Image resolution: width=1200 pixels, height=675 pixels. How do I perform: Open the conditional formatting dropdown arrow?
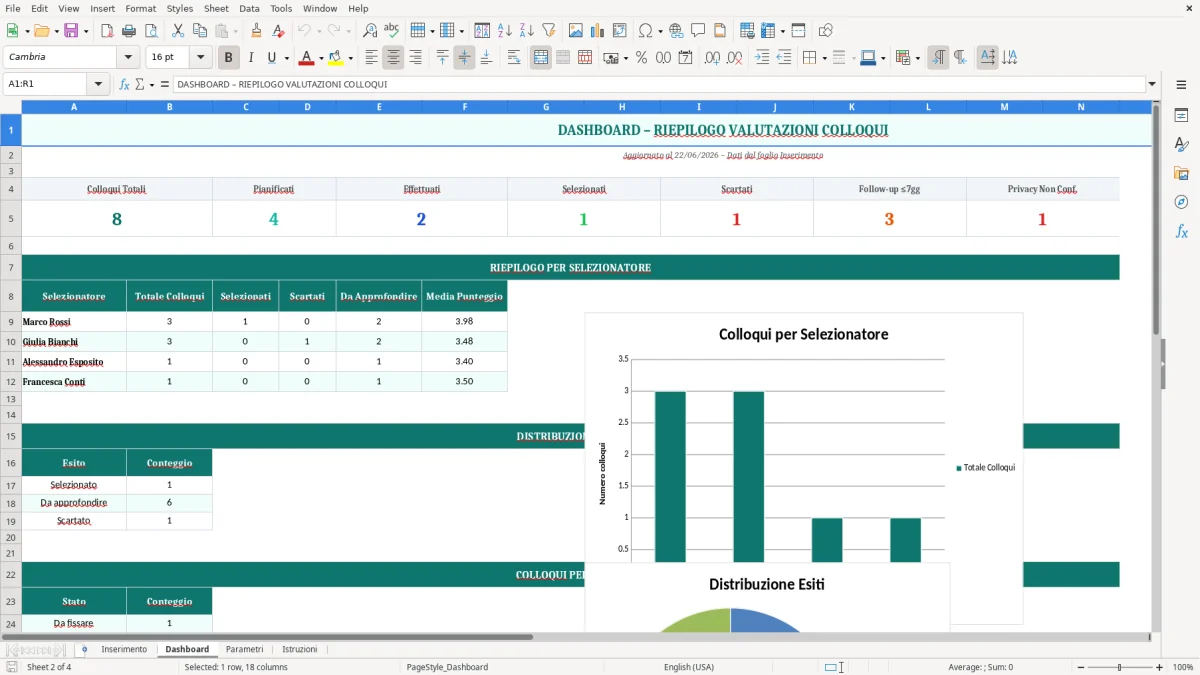tap(917, 58)
